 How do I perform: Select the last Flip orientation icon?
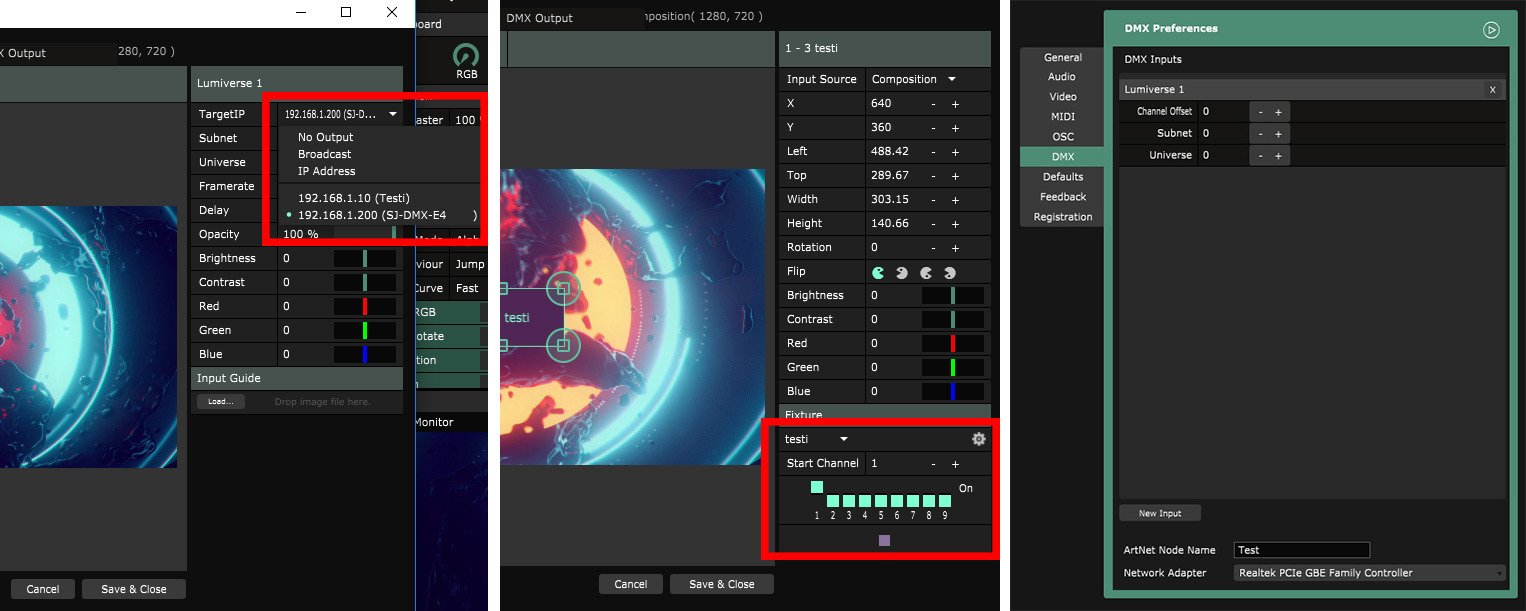point(949,272)
